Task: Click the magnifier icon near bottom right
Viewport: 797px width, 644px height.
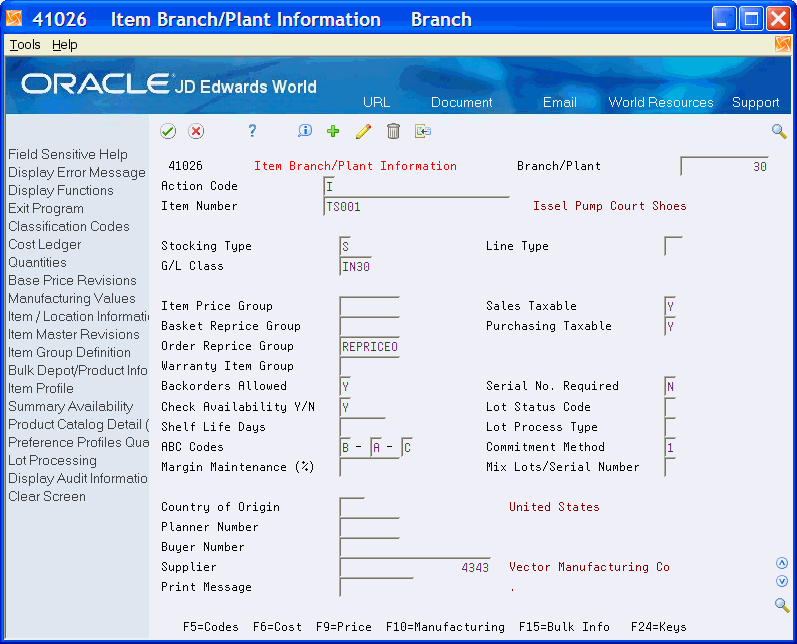Action: [782, 605]
